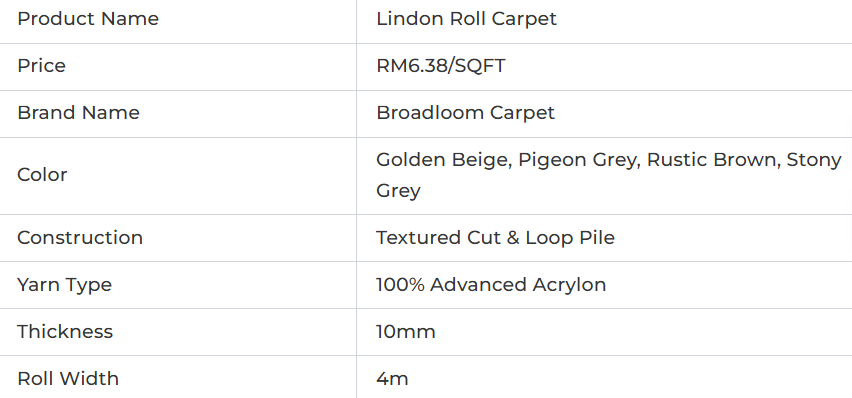Click the RM6.38/SQFT price value
The image size is (852, 398).
click(x=440, y=66)
